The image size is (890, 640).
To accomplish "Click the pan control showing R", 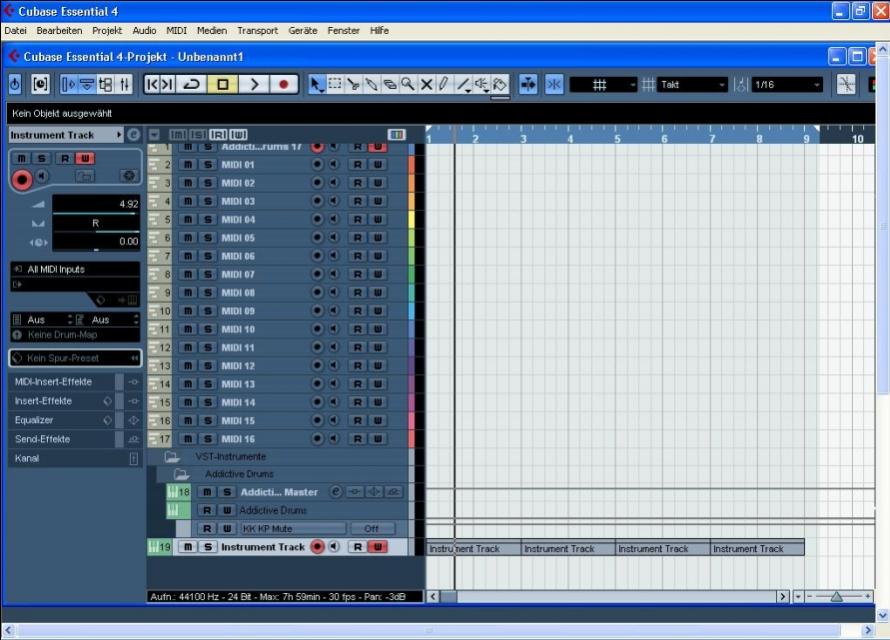I will click(x=96, y=224).
